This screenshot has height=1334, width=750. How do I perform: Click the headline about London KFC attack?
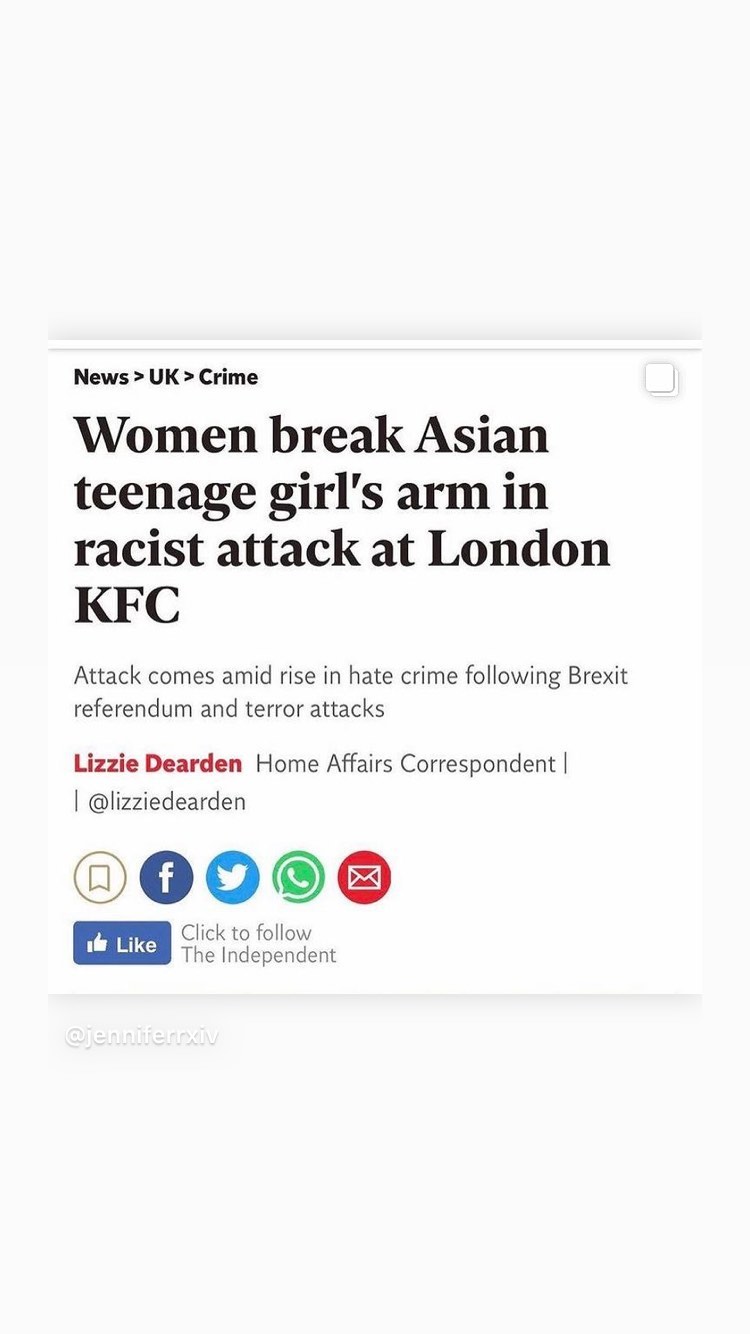(x=342, y=520)
